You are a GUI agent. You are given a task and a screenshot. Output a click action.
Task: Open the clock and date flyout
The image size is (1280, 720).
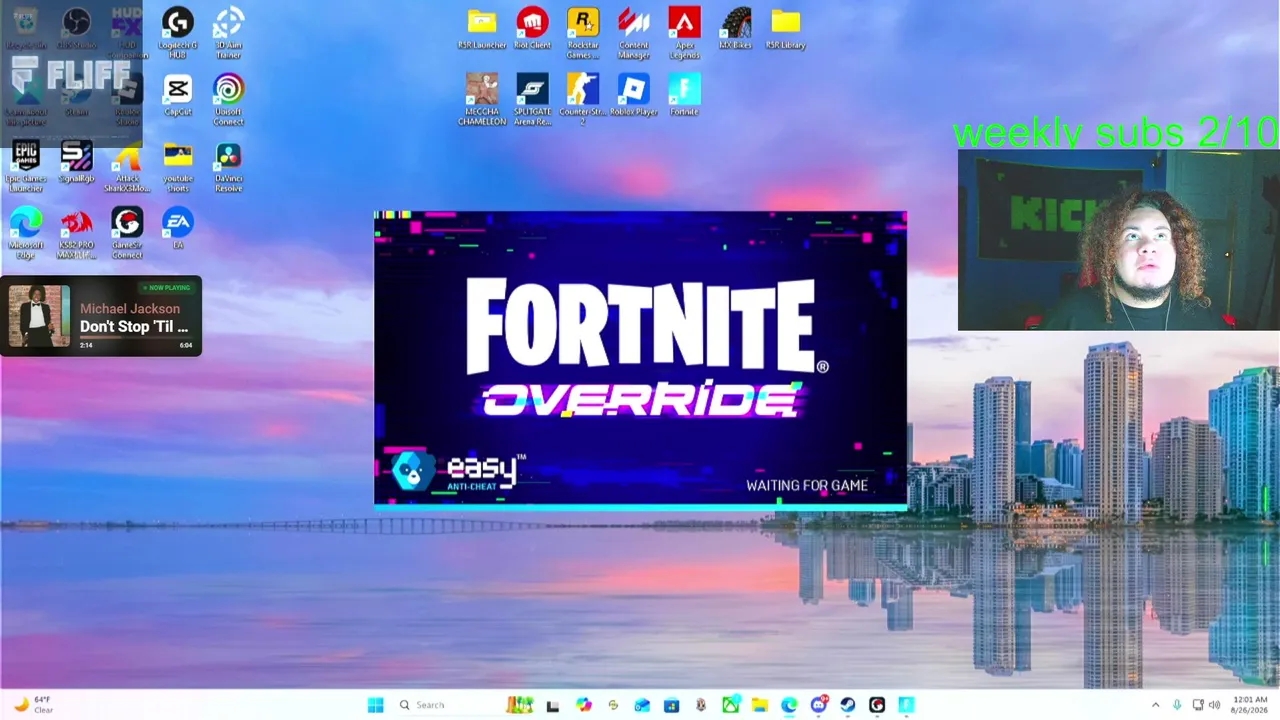pyautogui.click(x=1250, y=705)
